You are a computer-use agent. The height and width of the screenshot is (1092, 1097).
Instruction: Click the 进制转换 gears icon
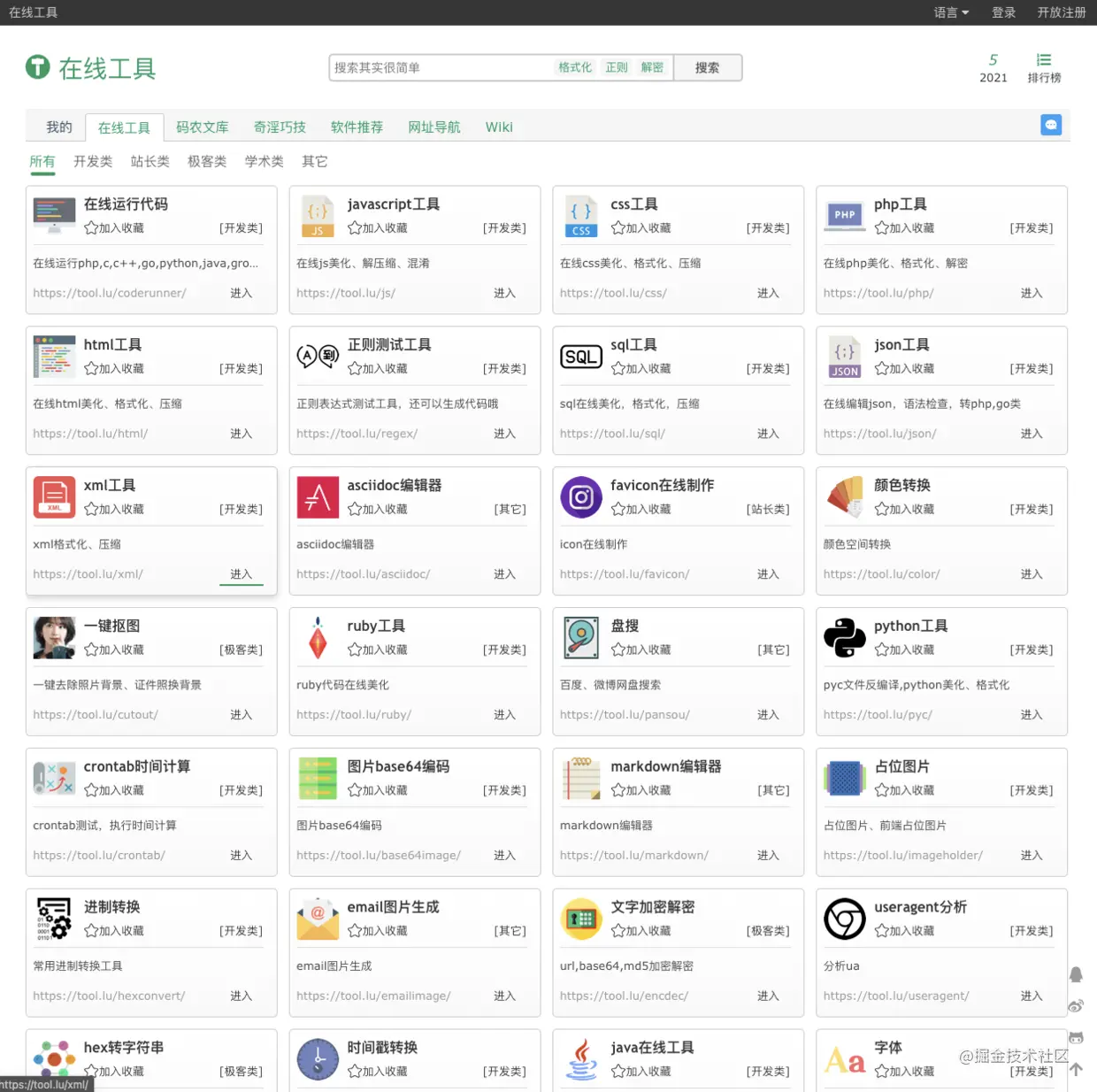point(54,919)
